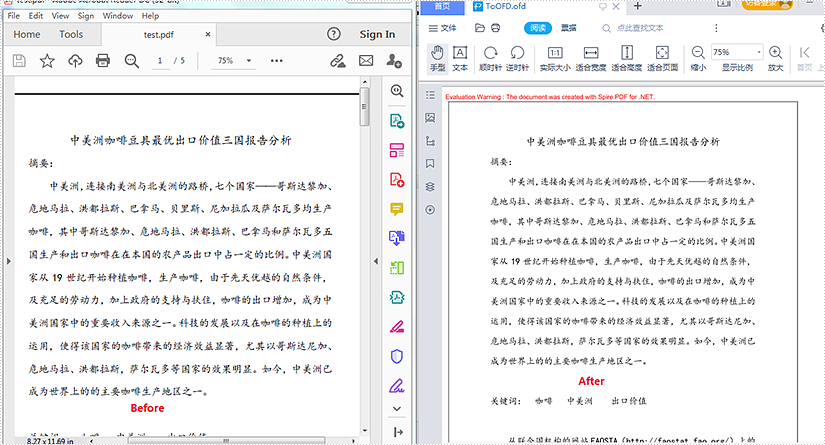Click Acrobat vertical scrollbar thumb
This screenshot has height=445, width=825.
(x=364, y=107)
